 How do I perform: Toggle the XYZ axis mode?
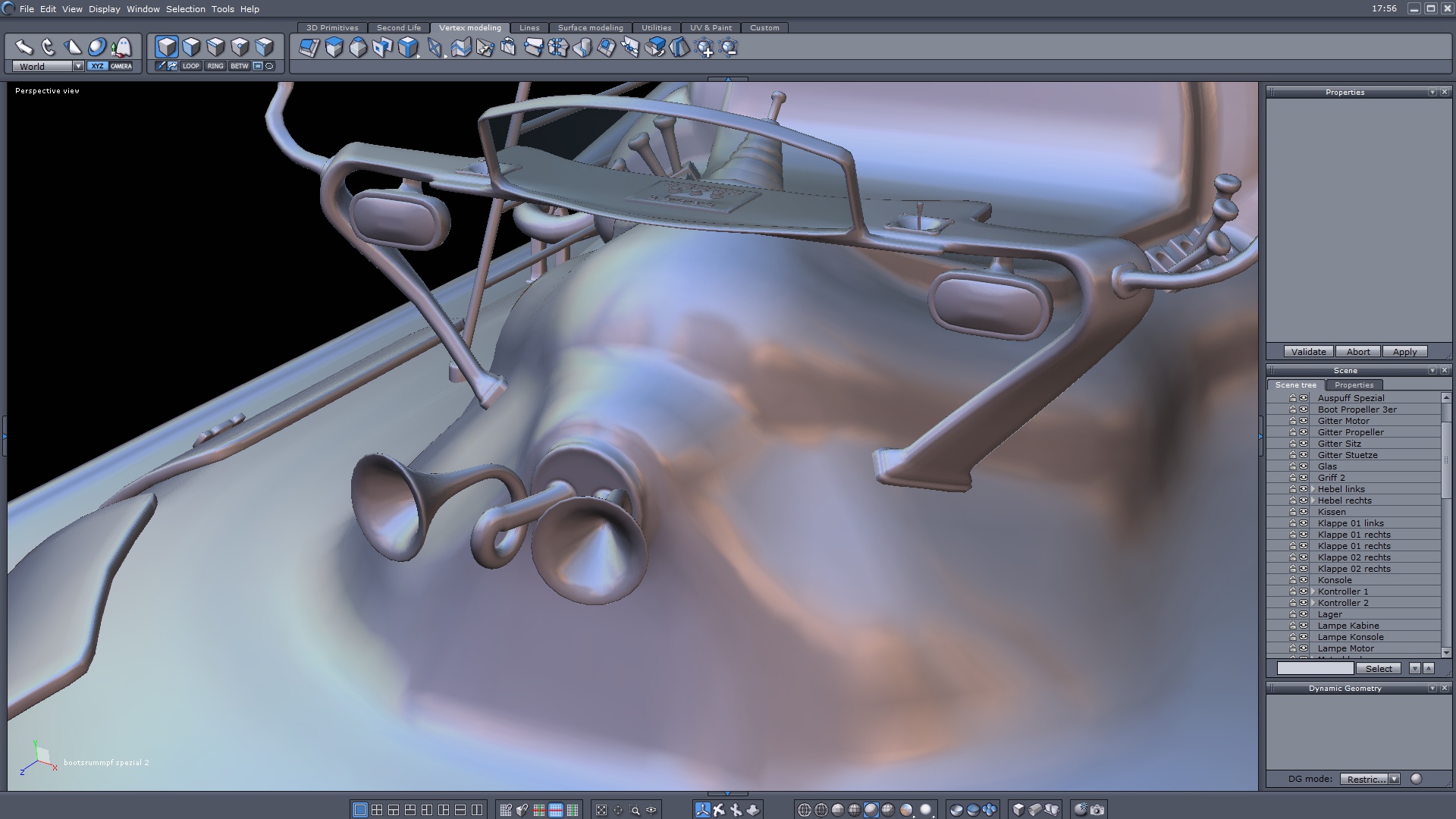(97, 66)
